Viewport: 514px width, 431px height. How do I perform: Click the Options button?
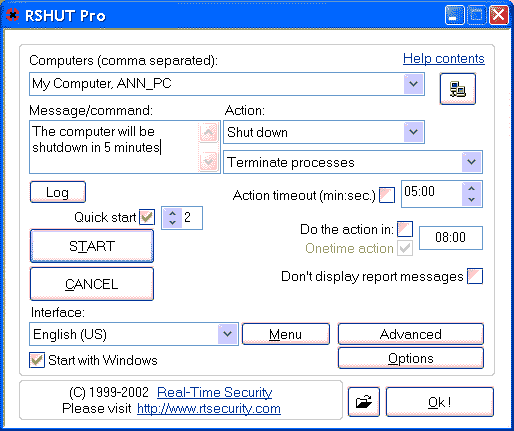(411, 358)
